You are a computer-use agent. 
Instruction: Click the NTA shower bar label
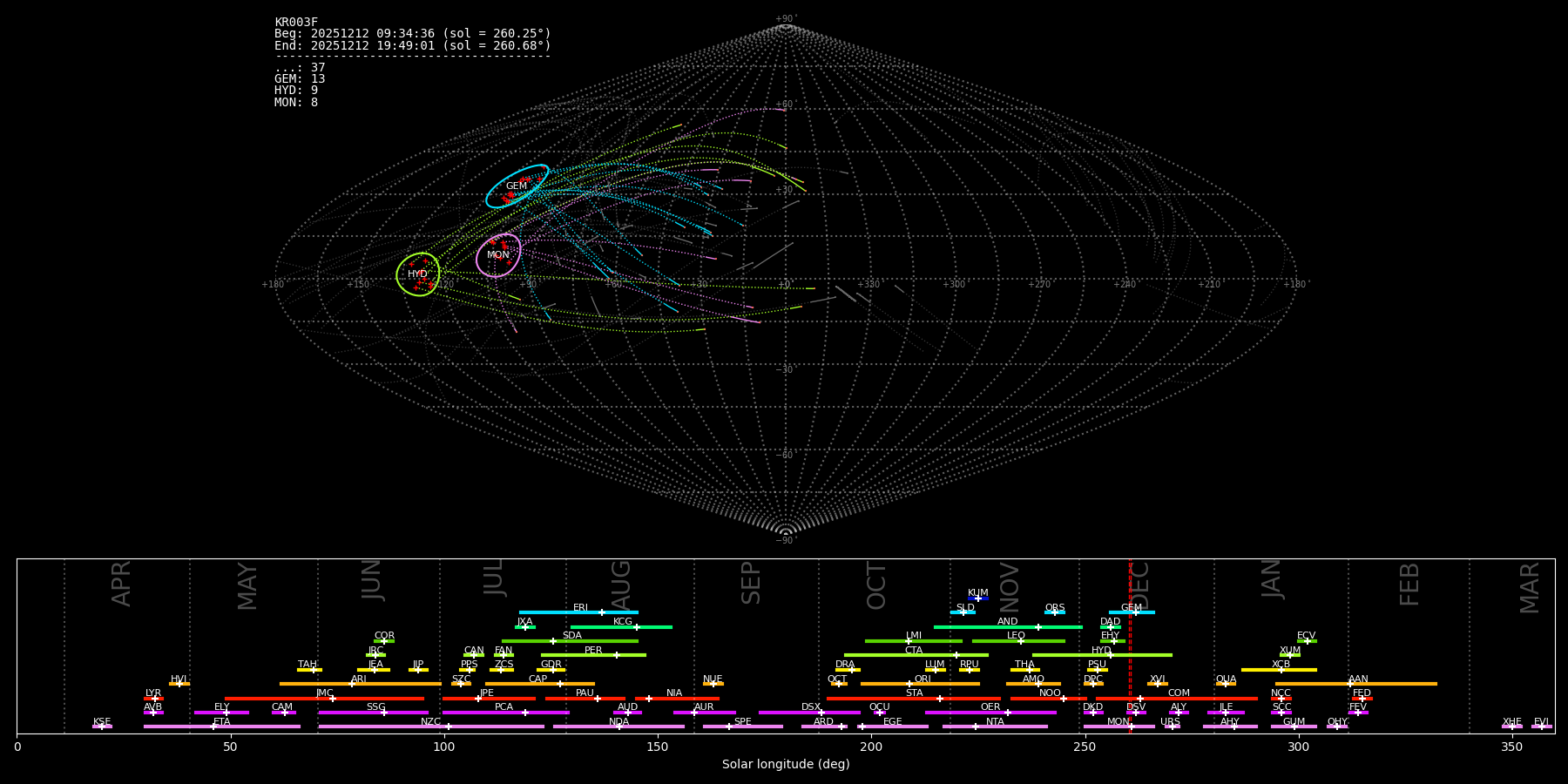995,722
